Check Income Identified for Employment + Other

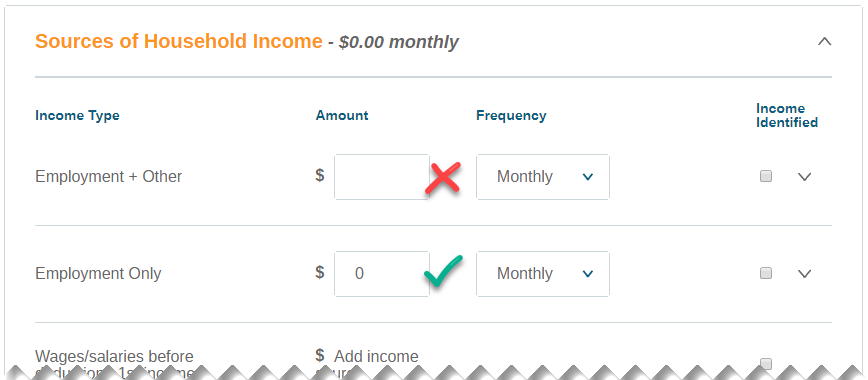tap(766, 176)
